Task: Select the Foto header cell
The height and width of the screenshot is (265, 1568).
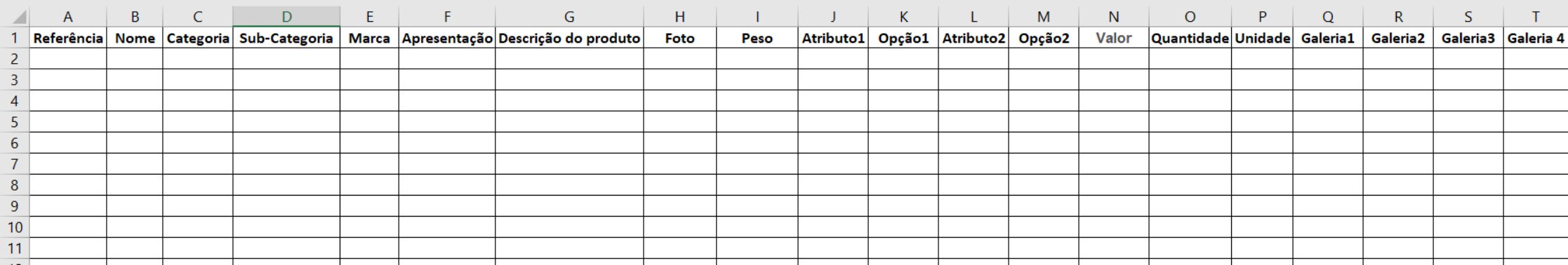Action: 679,39
